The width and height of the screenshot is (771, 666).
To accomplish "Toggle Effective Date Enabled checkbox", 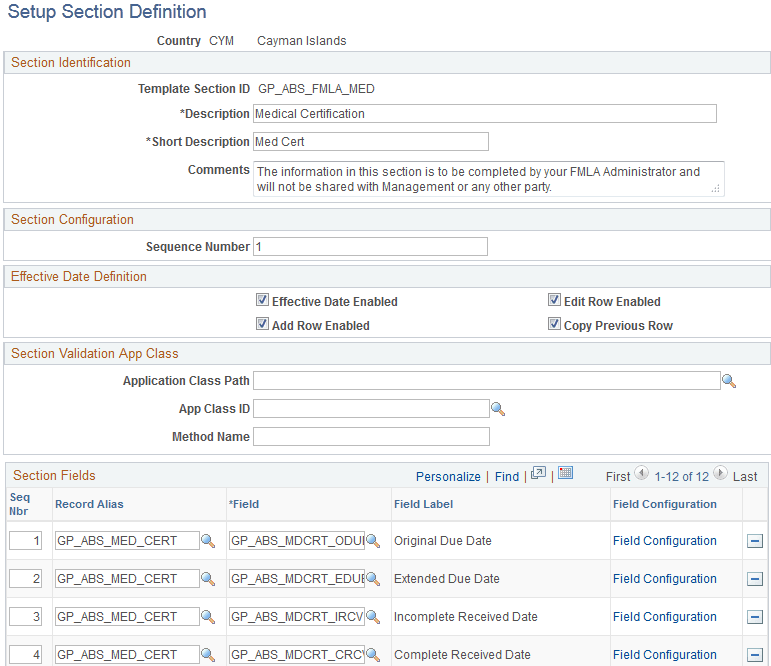I will pyautogui.click(x=263, y=301).
